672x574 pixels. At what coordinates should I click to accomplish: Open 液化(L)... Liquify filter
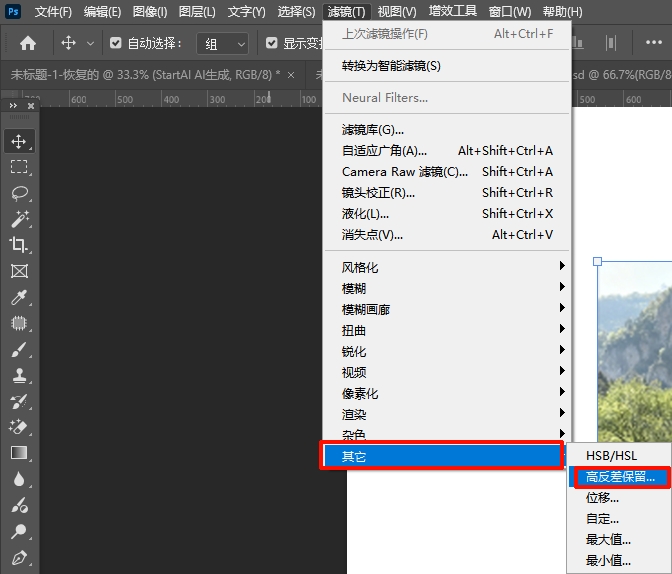click(446, 213)
